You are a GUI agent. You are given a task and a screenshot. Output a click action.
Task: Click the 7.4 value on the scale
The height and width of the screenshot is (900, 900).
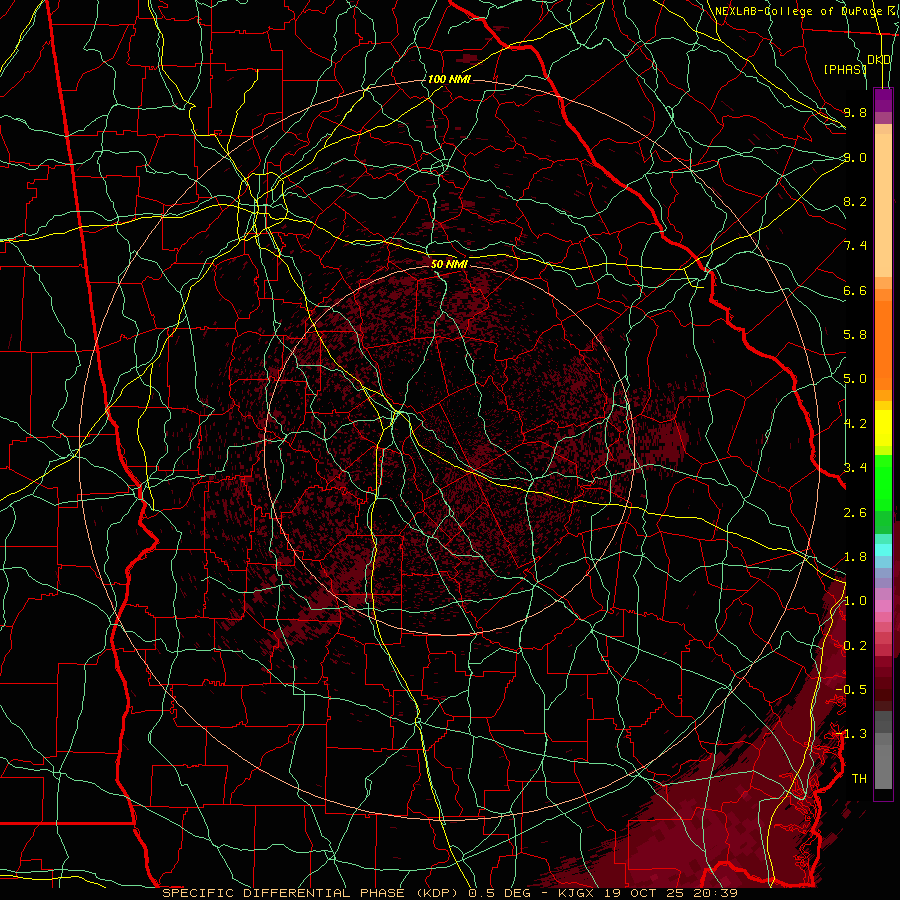click(855, 246)
